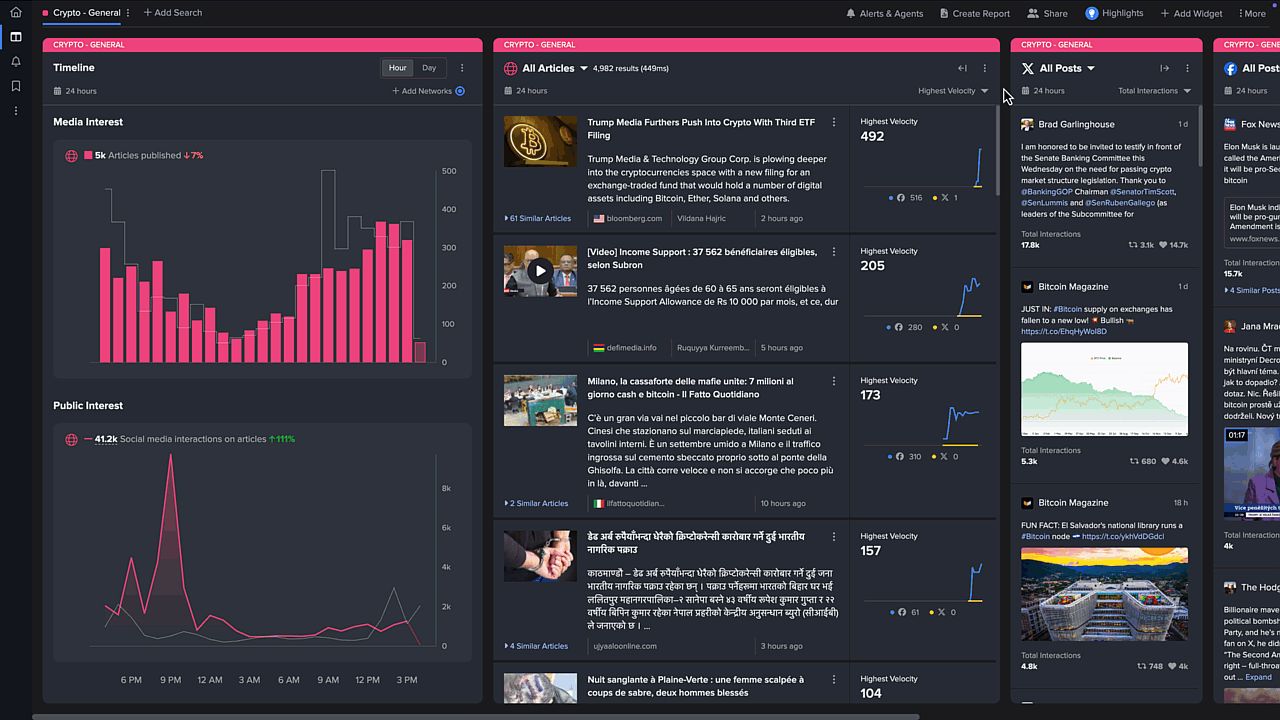Collapse the All Articles column

click(x=961, y=68)
